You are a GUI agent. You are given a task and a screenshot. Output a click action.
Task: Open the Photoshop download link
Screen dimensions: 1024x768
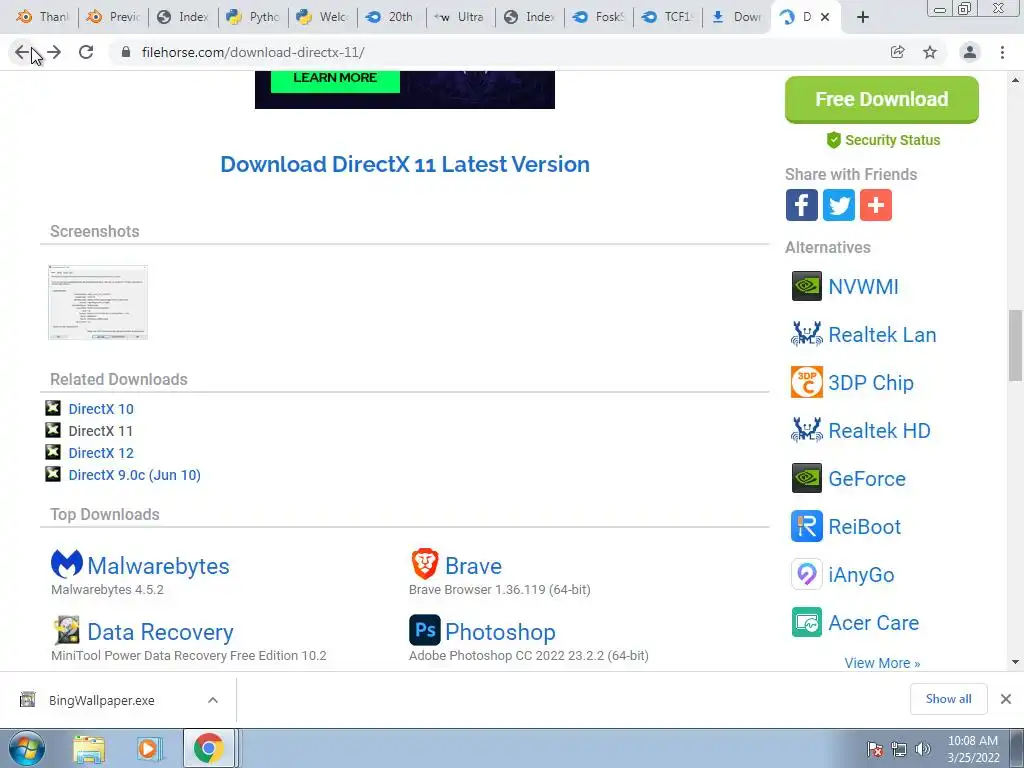[x=500, y=632]
